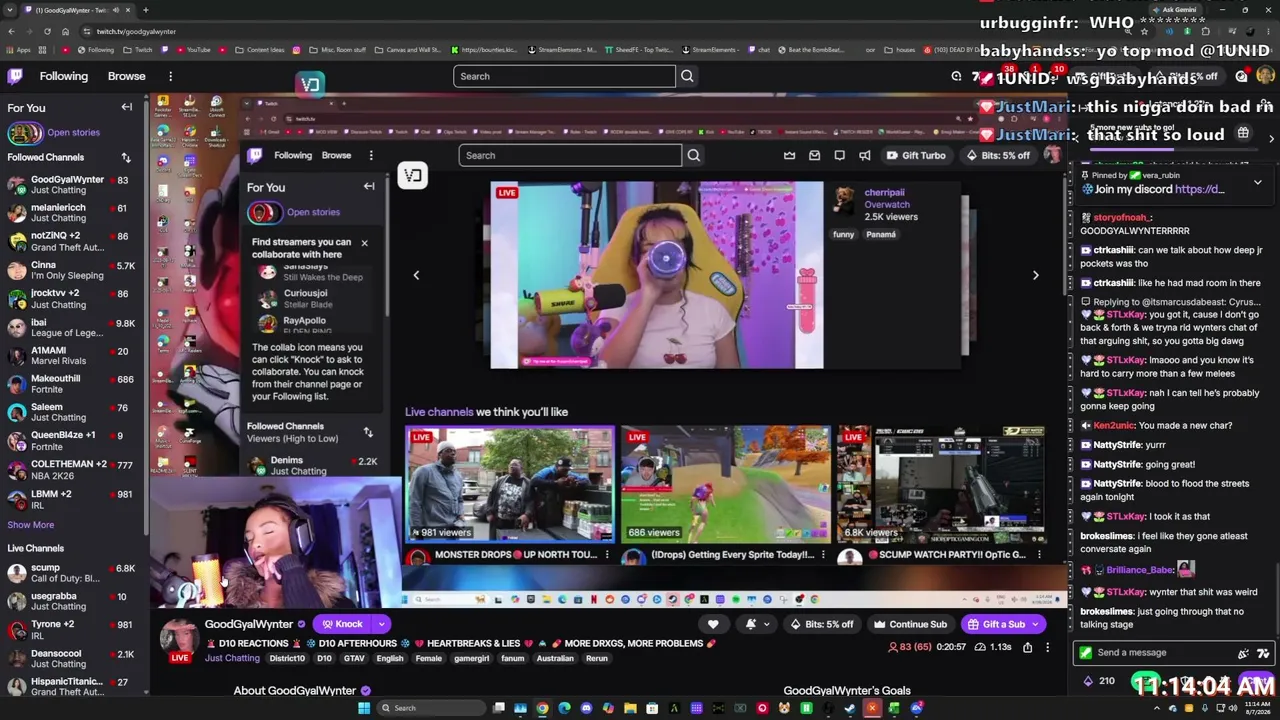Click the 7TV icon in the chat input
Image resolution: width=1280 pixels, height=720 pixels.
(1264, 653)
